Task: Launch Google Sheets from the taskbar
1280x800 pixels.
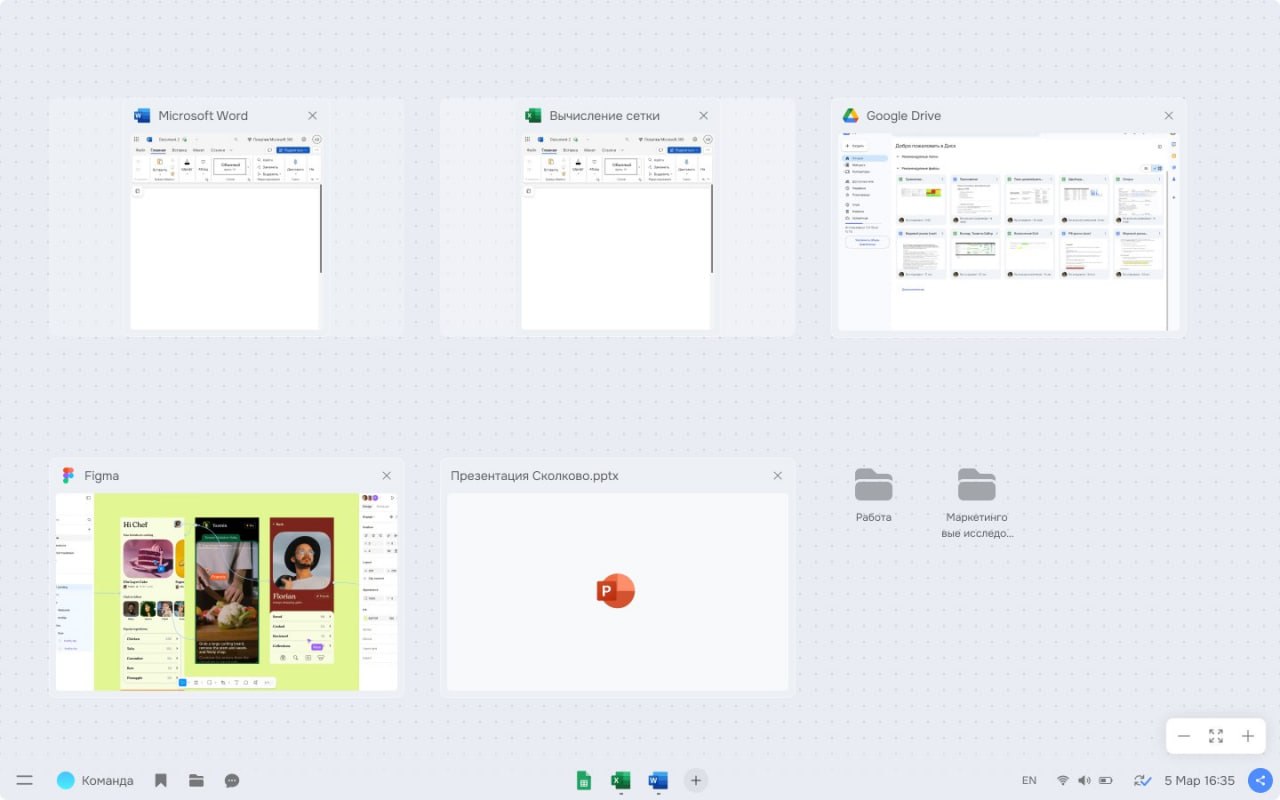Action: pos(584,780)
